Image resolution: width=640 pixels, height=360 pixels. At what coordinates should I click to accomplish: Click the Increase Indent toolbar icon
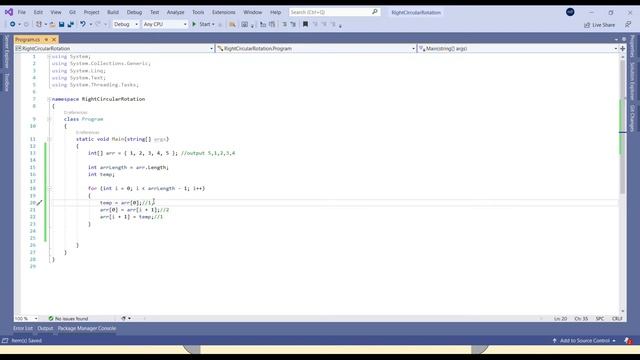[293, 24]
